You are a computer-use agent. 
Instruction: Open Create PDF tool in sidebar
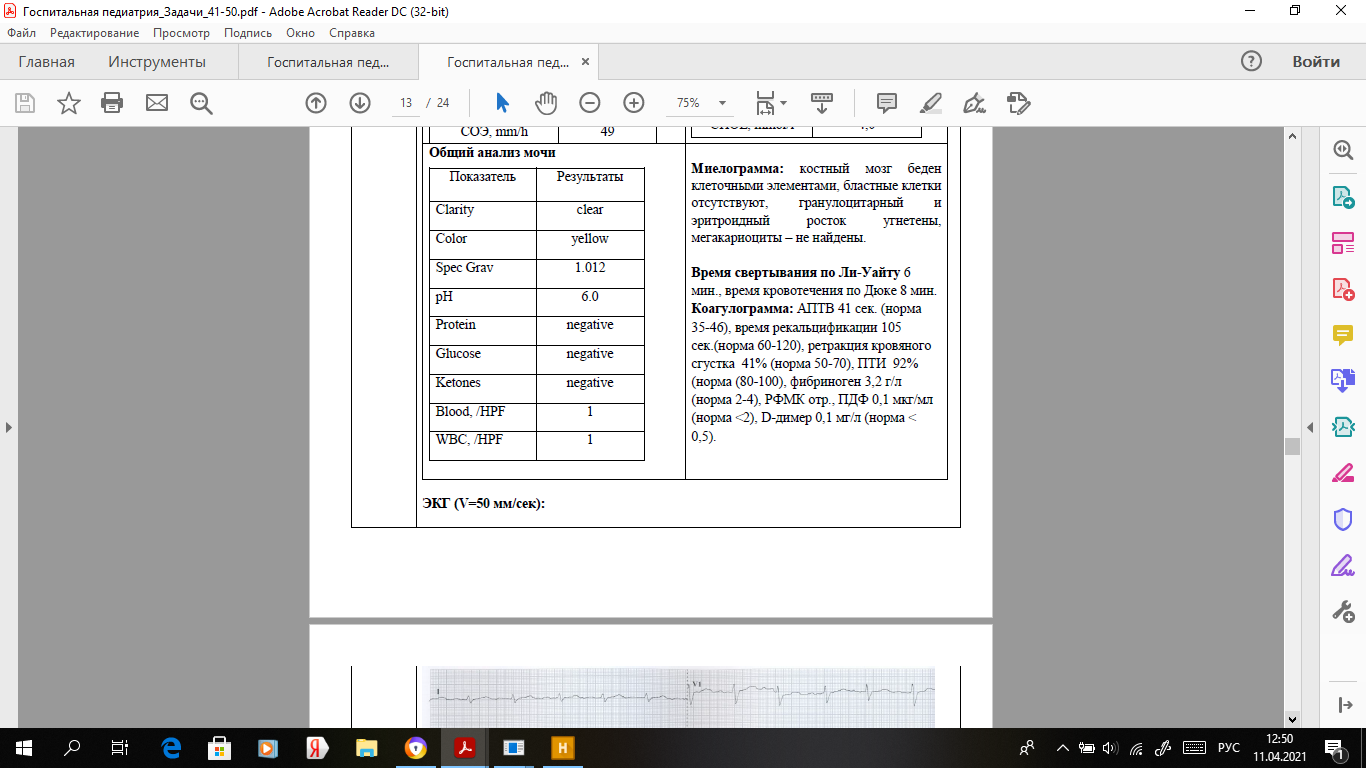click(1343, 289)
